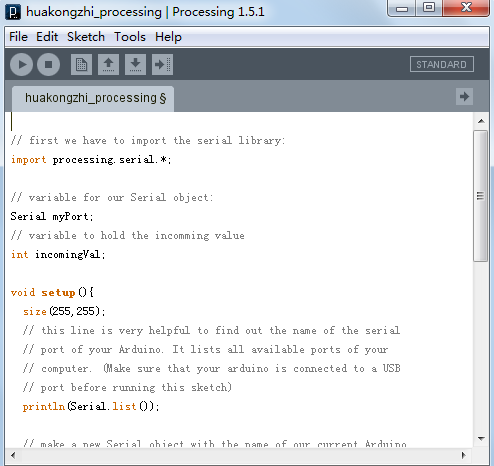The height and width of the screenshot is (466, 494).
Task: Open the Sketch menu
Action: point(86,37)
